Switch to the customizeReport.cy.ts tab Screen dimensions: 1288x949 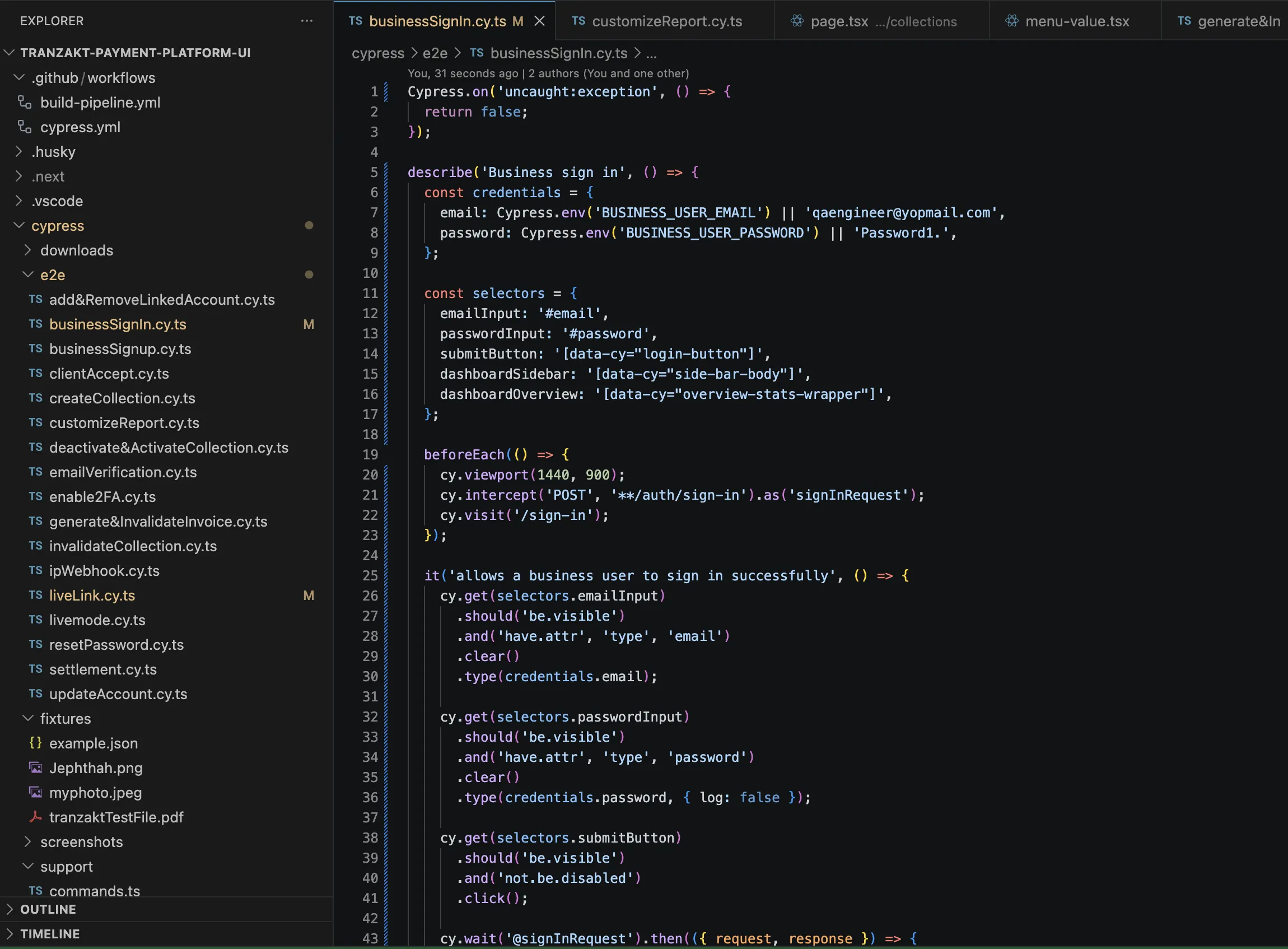point(666,21)
